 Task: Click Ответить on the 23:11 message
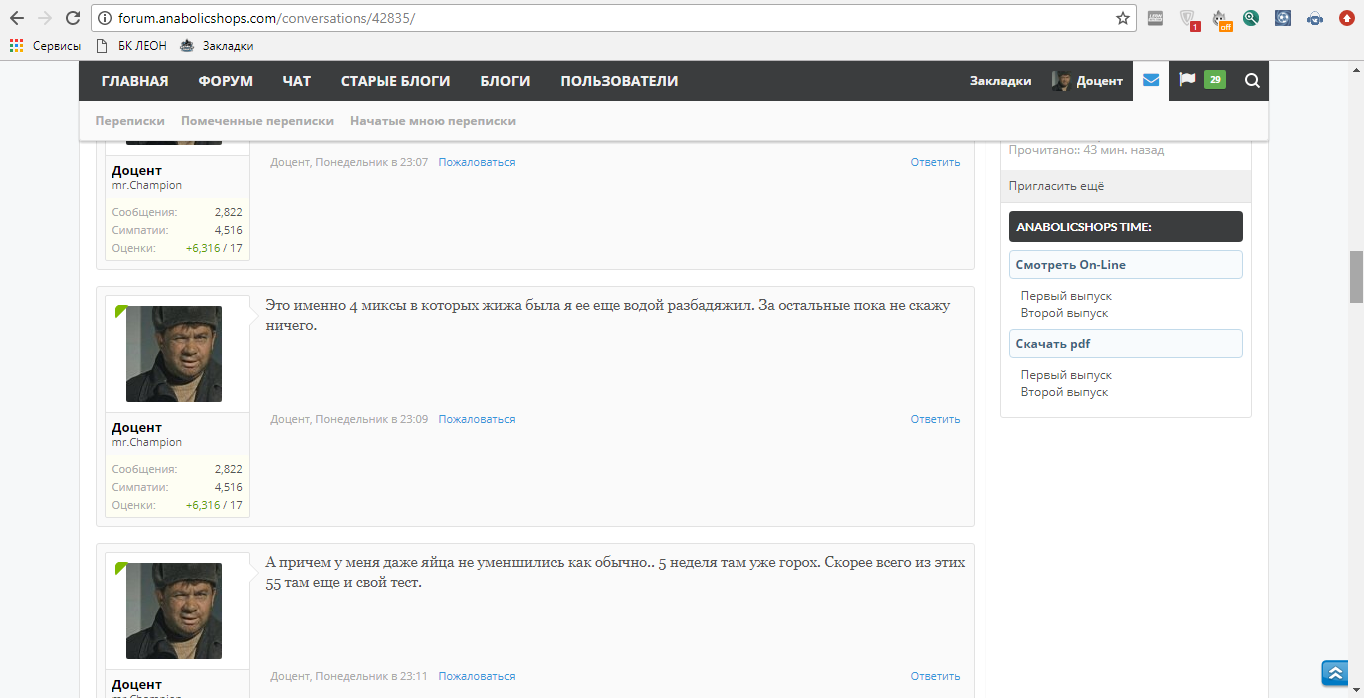pyautogui.click(x=935, y=676)
